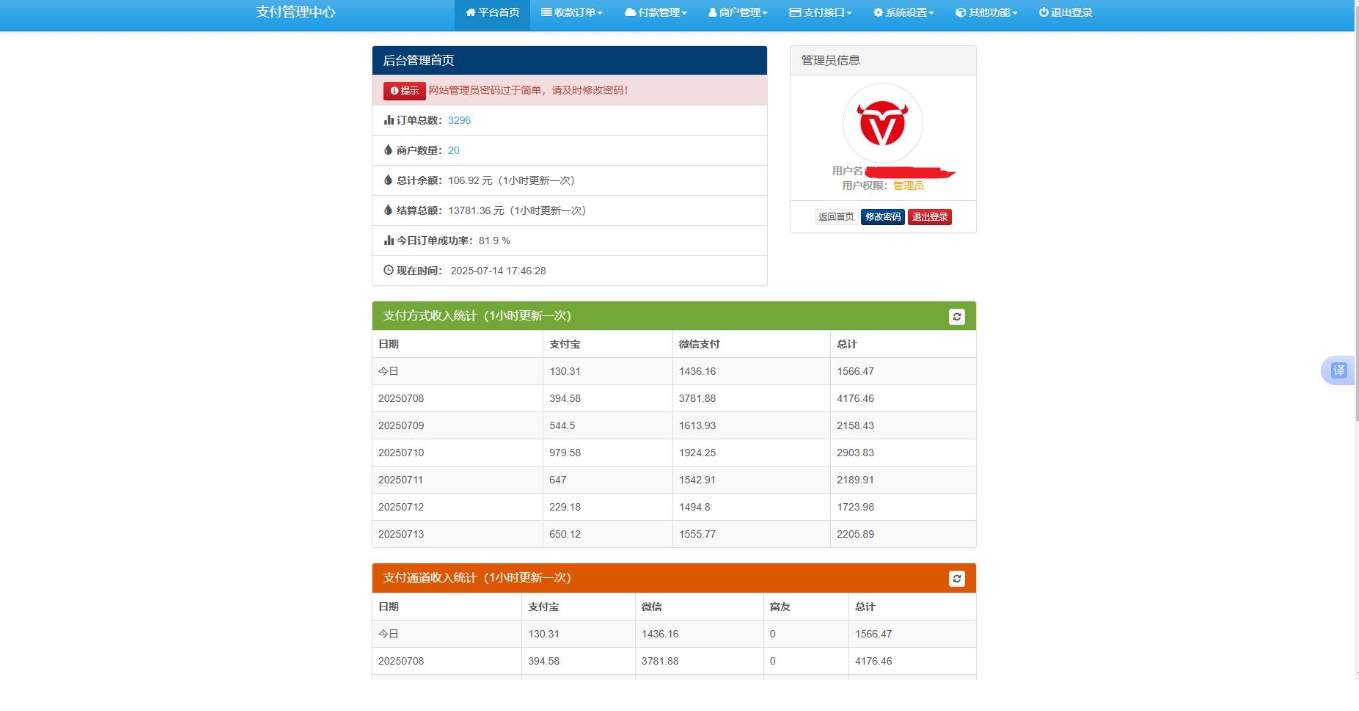Expand the 收款订单 dropdown menu

coord(572,13)
